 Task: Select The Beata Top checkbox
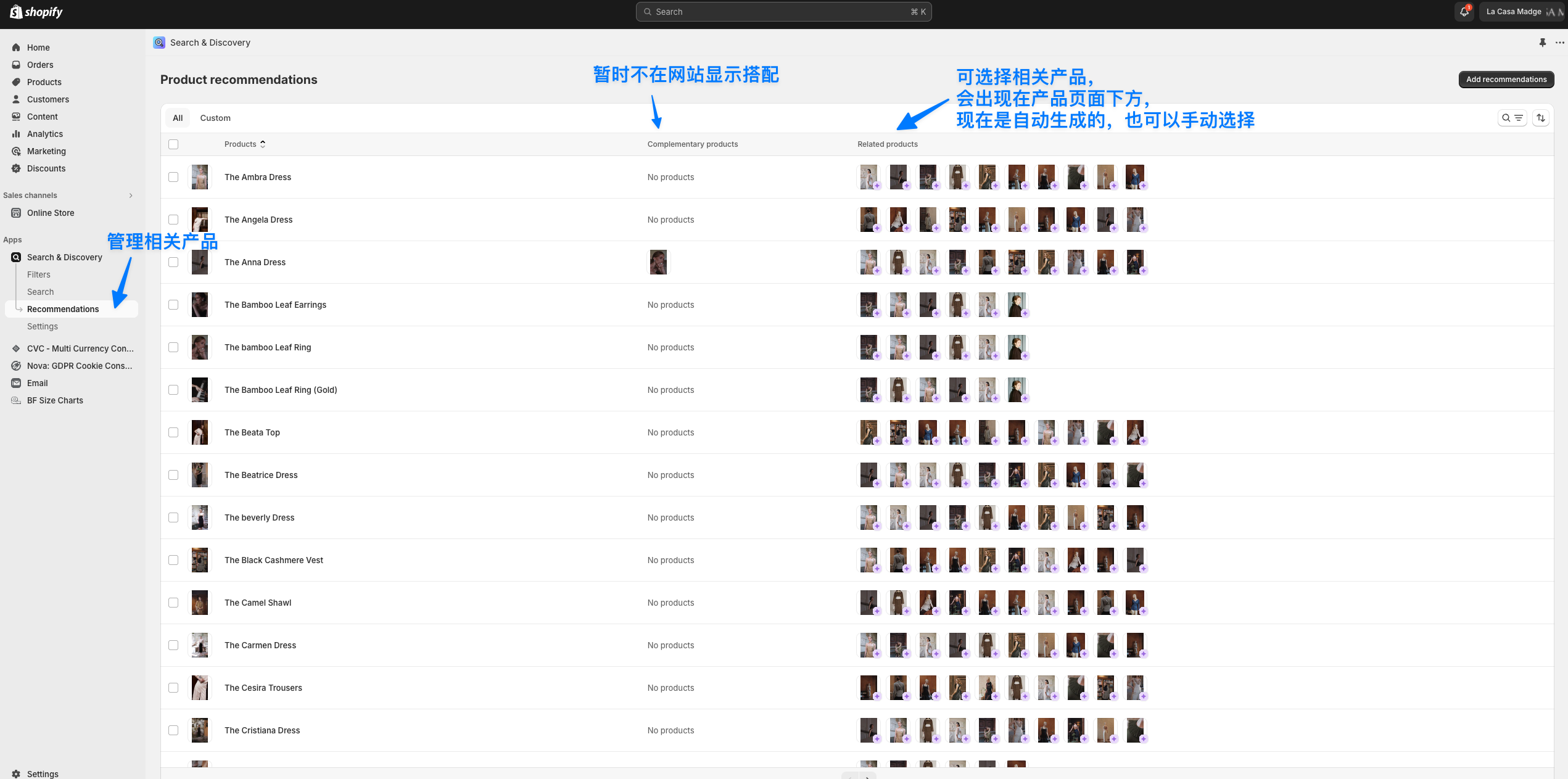click(x=173, y=432)
